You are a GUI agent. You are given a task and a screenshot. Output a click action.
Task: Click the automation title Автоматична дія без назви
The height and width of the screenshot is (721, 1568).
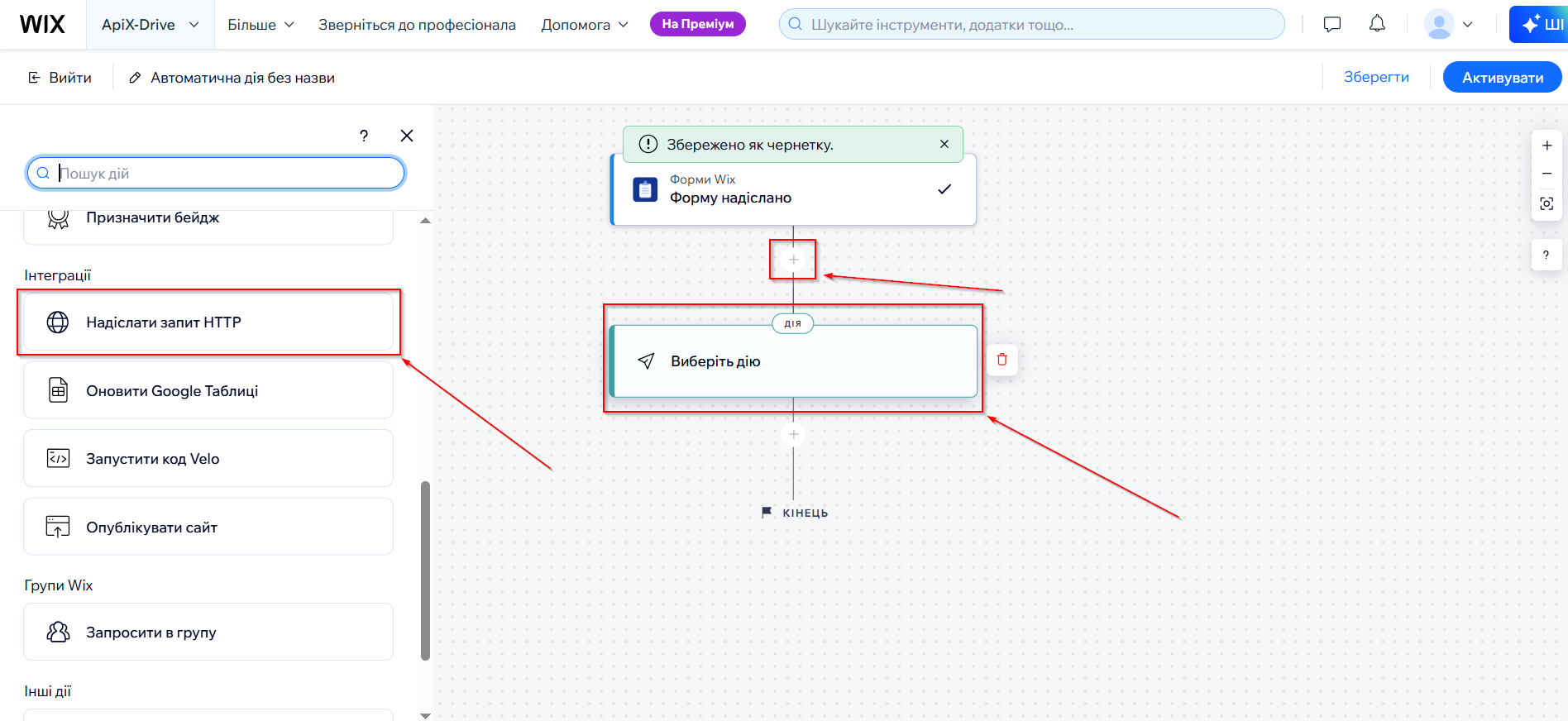click(242, 78)
